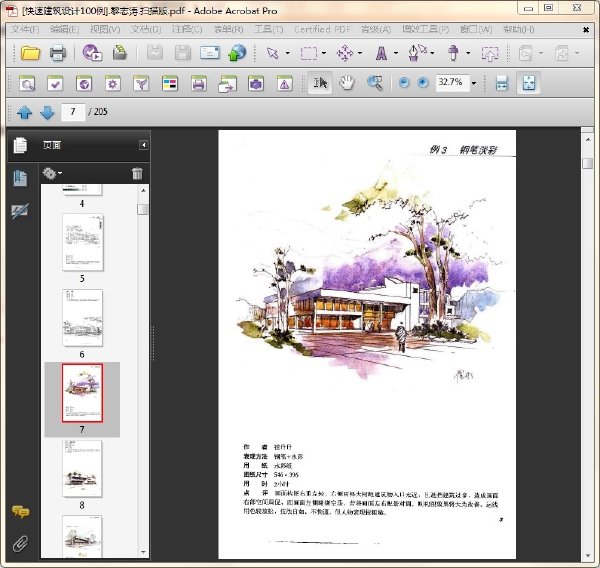The width and height of the screenshot is (600, 568).
Task: Print the document with printer icon
Action: click(x=58, y=53)
